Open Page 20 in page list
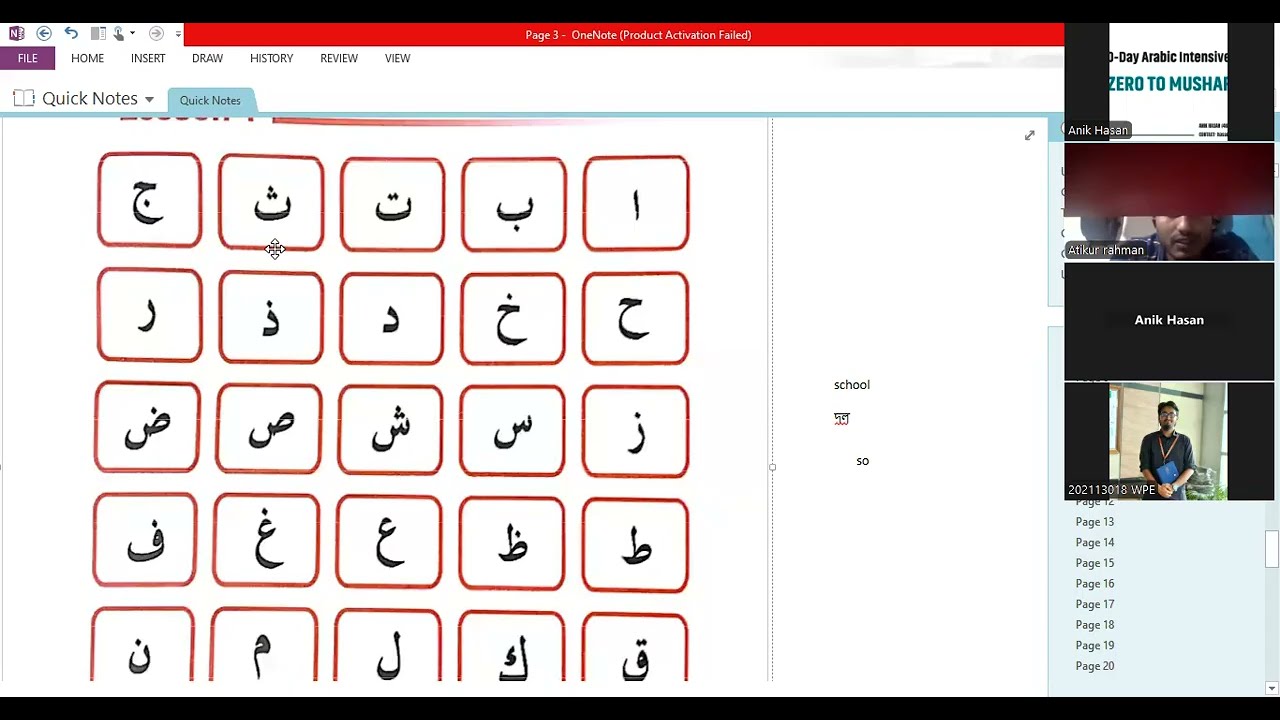Image resolution: width=1280 pixels, height=720 pixels. tap(1094, 666)
